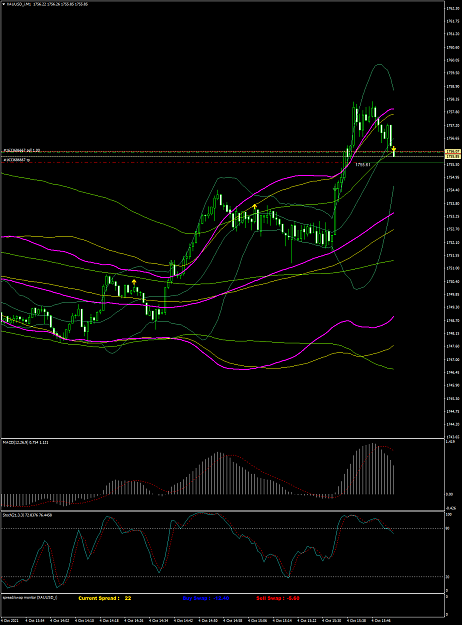This screenshot has width=462, height=625.
Task: Click the current price tag on price axis
Action: tap(453, 157)
